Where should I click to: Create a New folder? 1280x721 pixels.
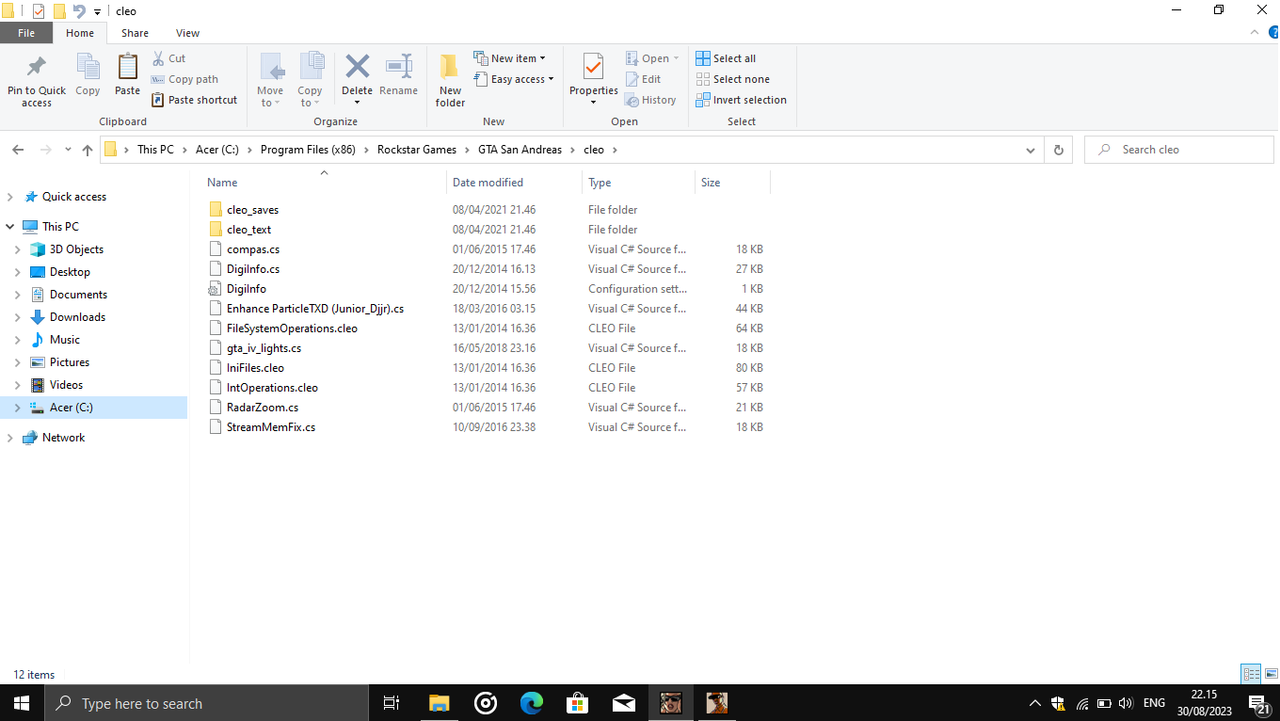[x=450, y=80]
